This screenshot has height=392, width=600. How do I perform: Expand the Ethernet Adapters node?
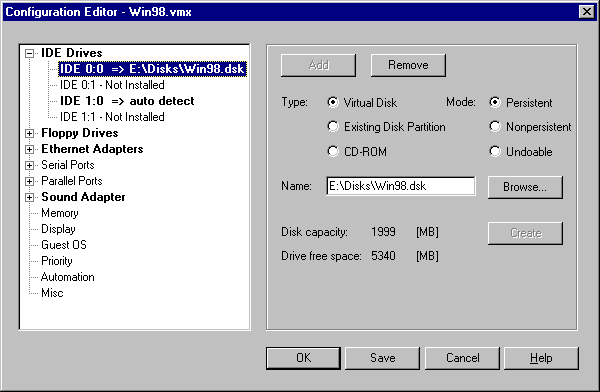pos(29,149)
